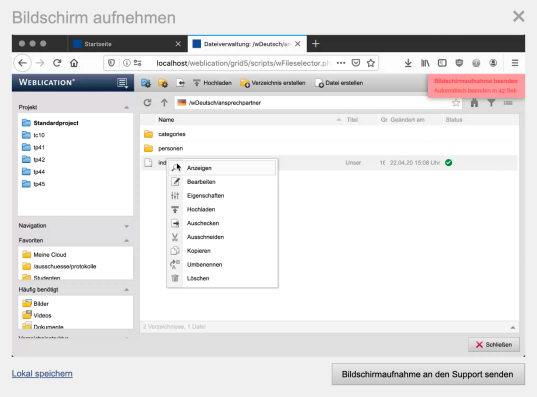
Task: Choose Löschen in context menu
Action: [x=222, y=278]
